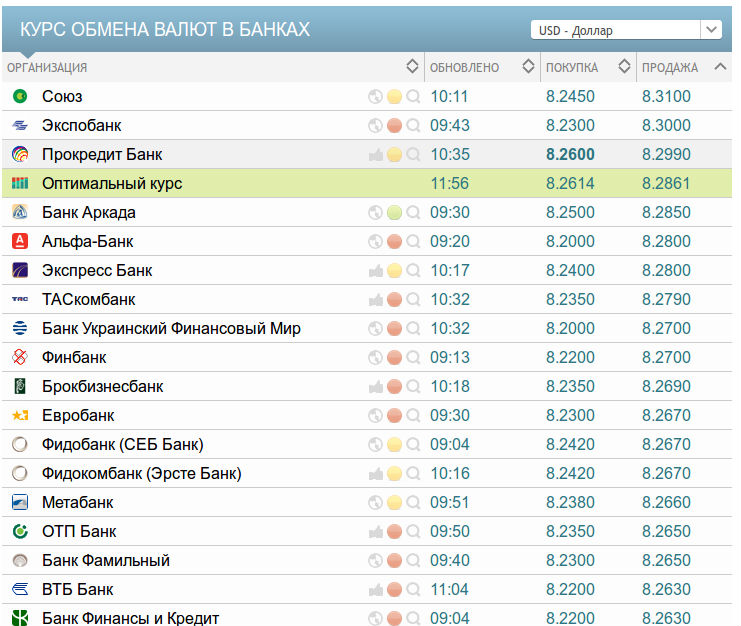Image resolution: width=741 pixels, height=626 pixels.
Task: Open the Банк Аркада link
Action: [89, 213]
